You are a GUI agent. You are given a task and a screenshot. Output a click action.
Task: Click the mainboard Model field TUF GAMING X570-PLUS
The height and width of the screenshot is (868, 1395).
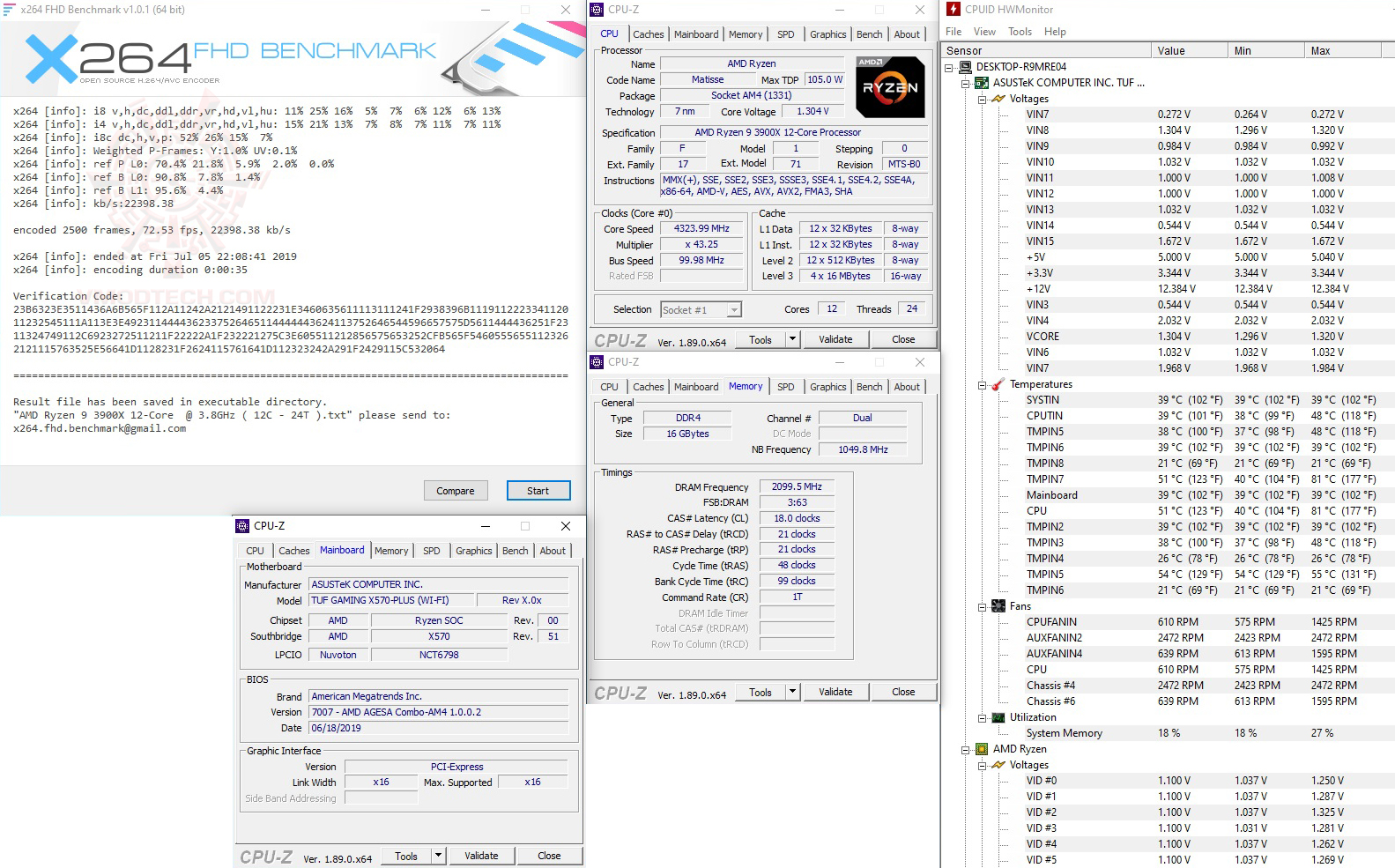point(391,600)
